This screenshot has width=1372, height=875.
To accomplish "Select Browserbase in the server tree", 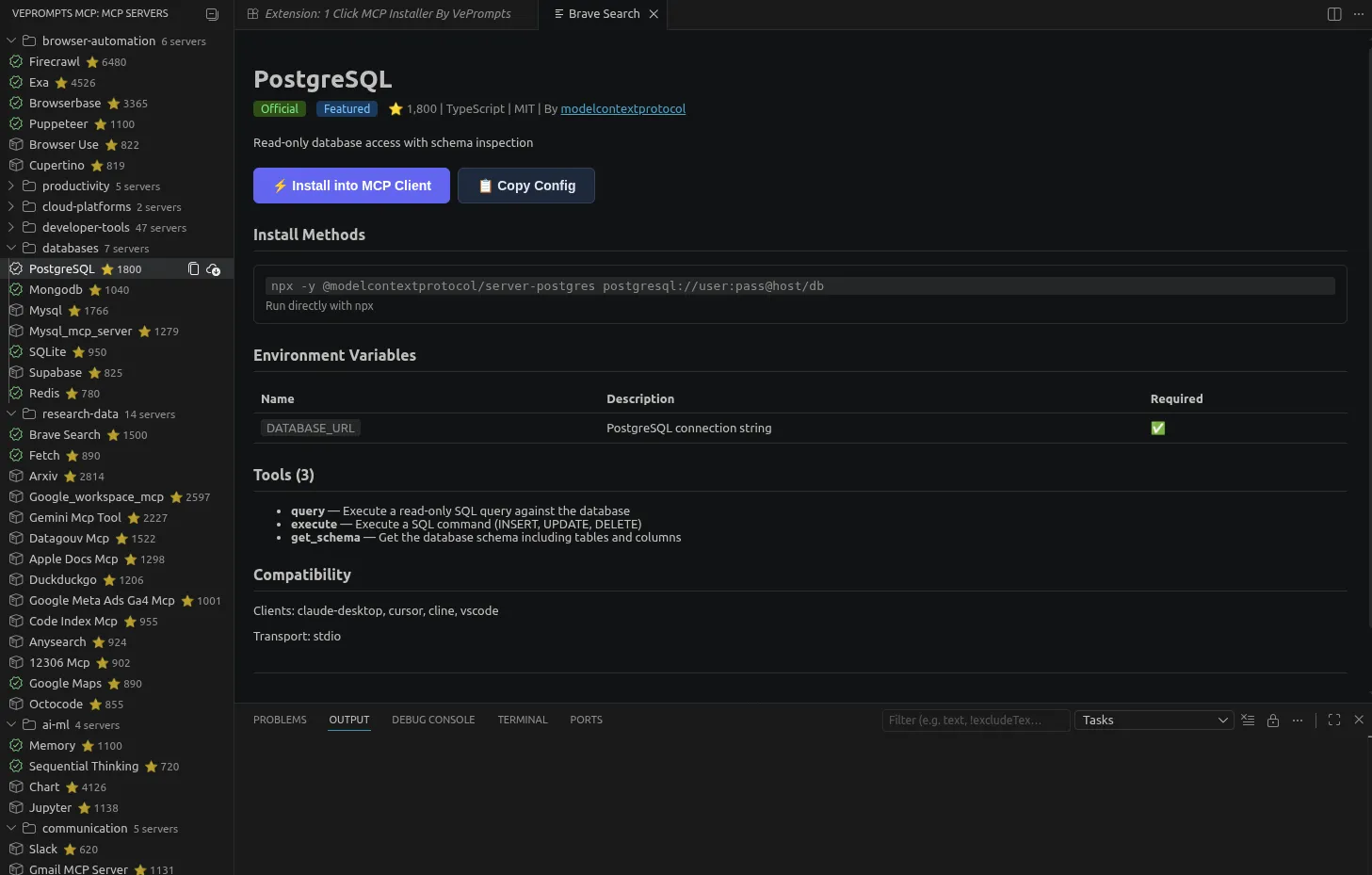I will point(117,104).
